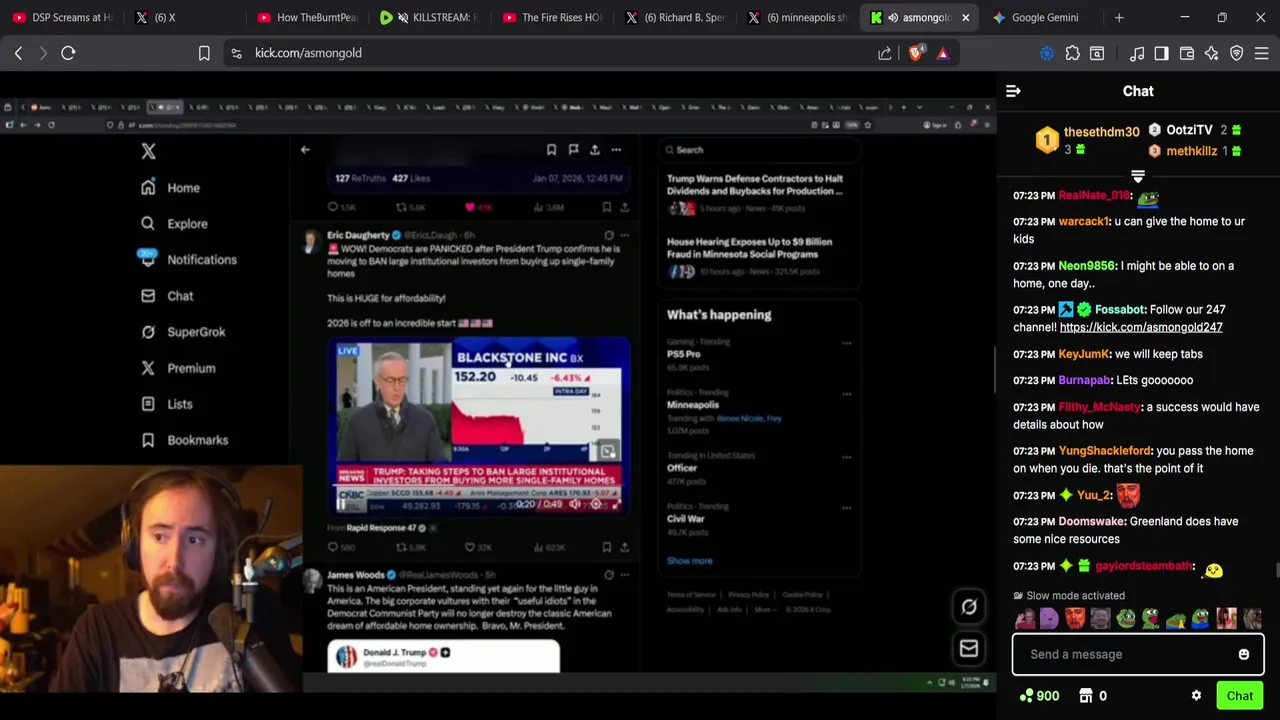Switch to the Richard B. Spen tab
1280x720 pixels.
coord(675,17)
